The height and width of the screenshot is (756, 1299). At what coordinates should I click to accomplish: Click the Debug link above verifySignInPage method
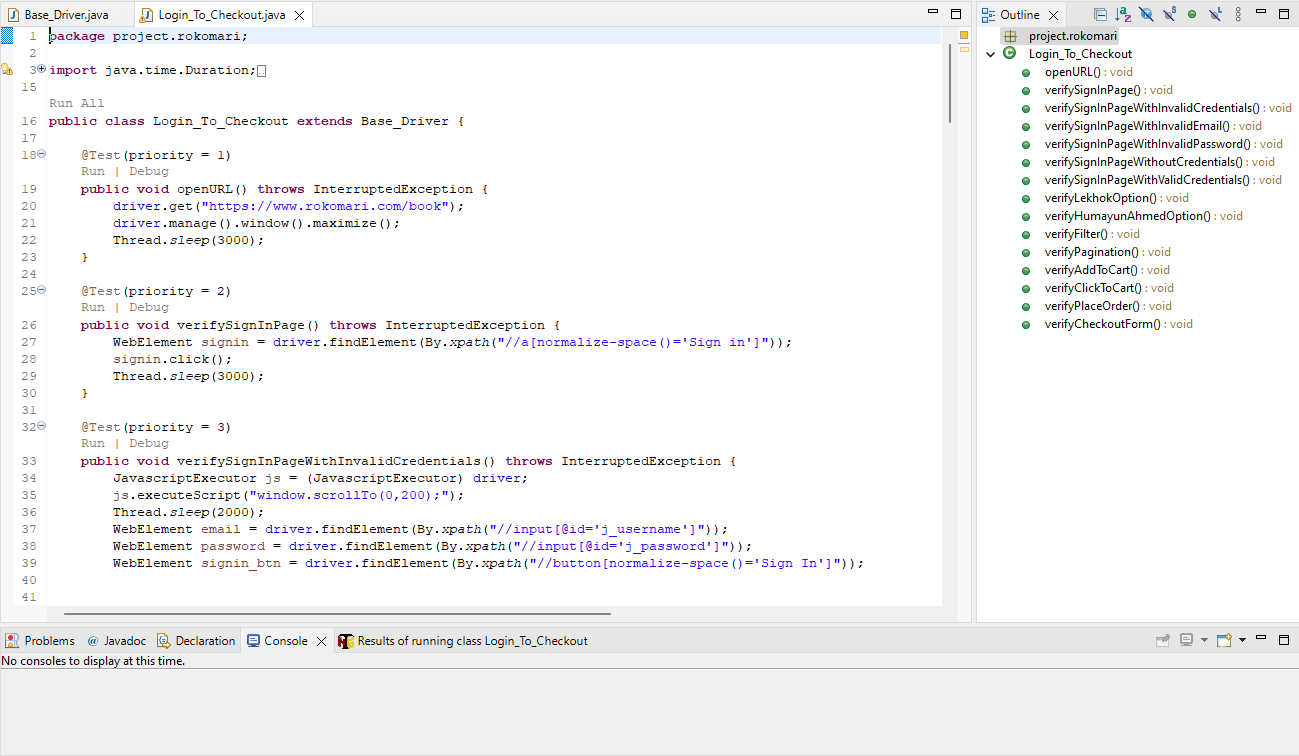[x=148, y=307]
